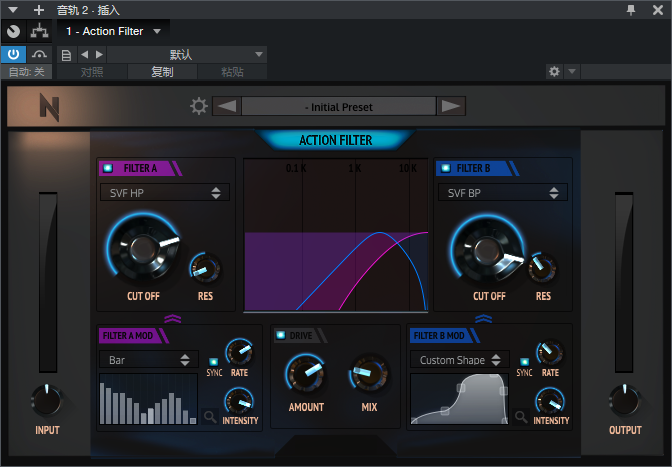Toggle the plugin power bypass button
The width and height of the screenshot is (672, 467).
click(14, 54)
